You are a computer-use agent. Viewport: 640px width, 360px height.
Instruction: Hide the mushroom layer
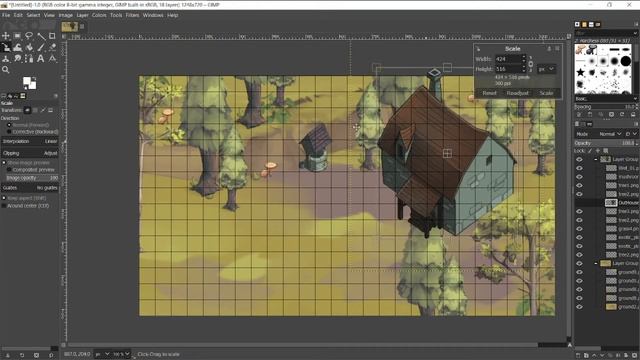coord(579,177)
